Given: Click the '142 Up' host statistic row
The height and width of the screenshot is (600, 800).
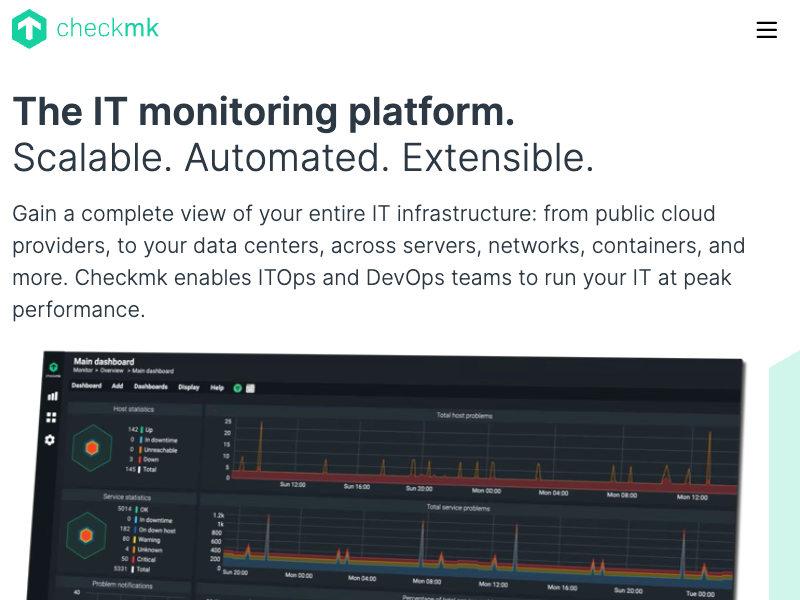Looking at the screenshot, I should [x=140, y=430].
